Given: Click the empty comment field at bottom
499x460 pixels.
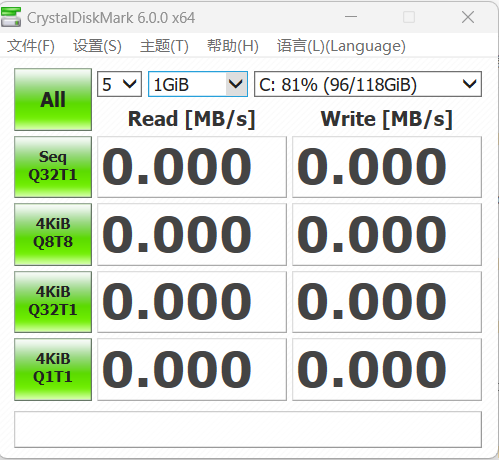Looking at the screenshot, I should tap(248, 429).
